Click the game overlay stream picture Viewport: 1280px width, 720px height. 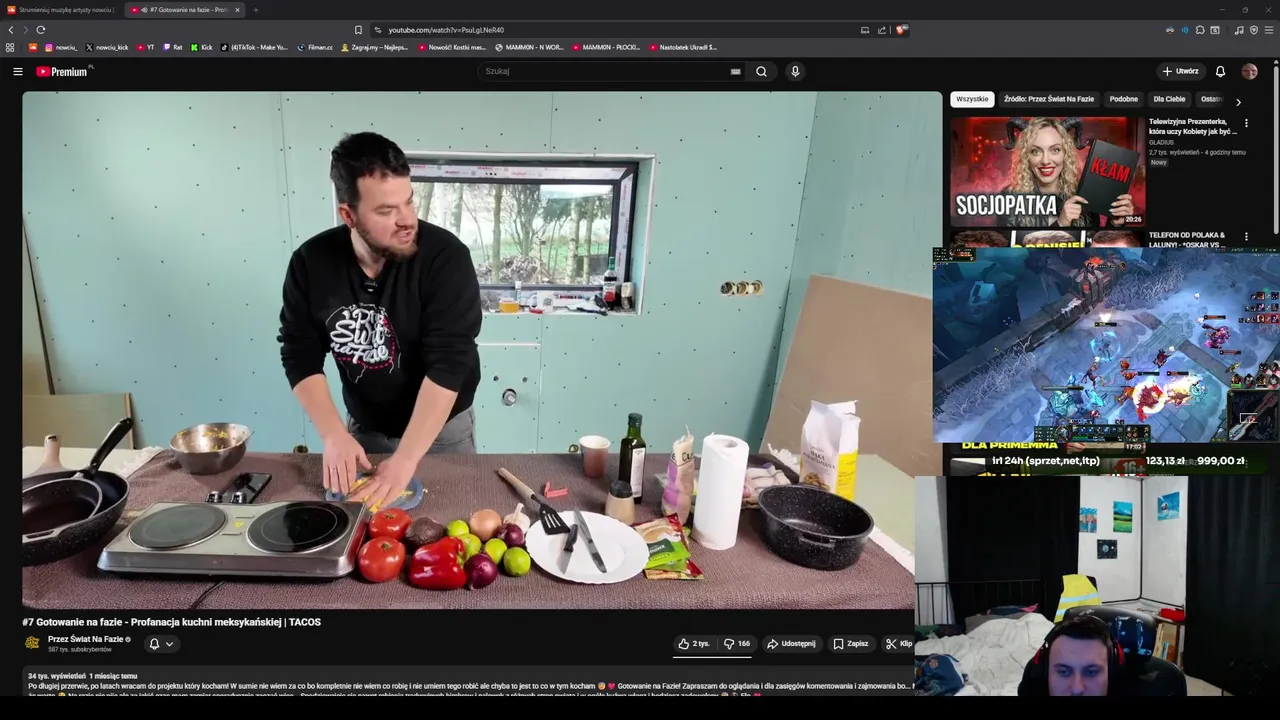click(1106, 345)
